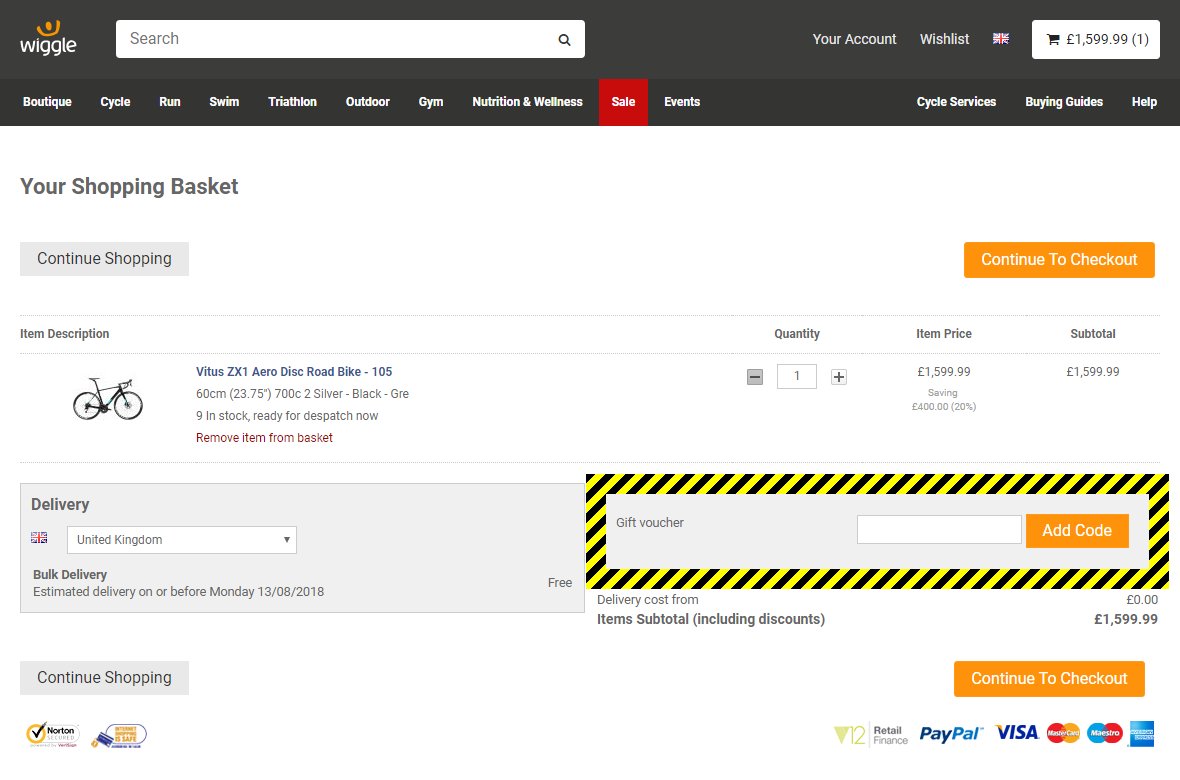Click the bottom Continue To Checkout button
This screenshot has height=780, width=1180.
tap(1049, 679)
